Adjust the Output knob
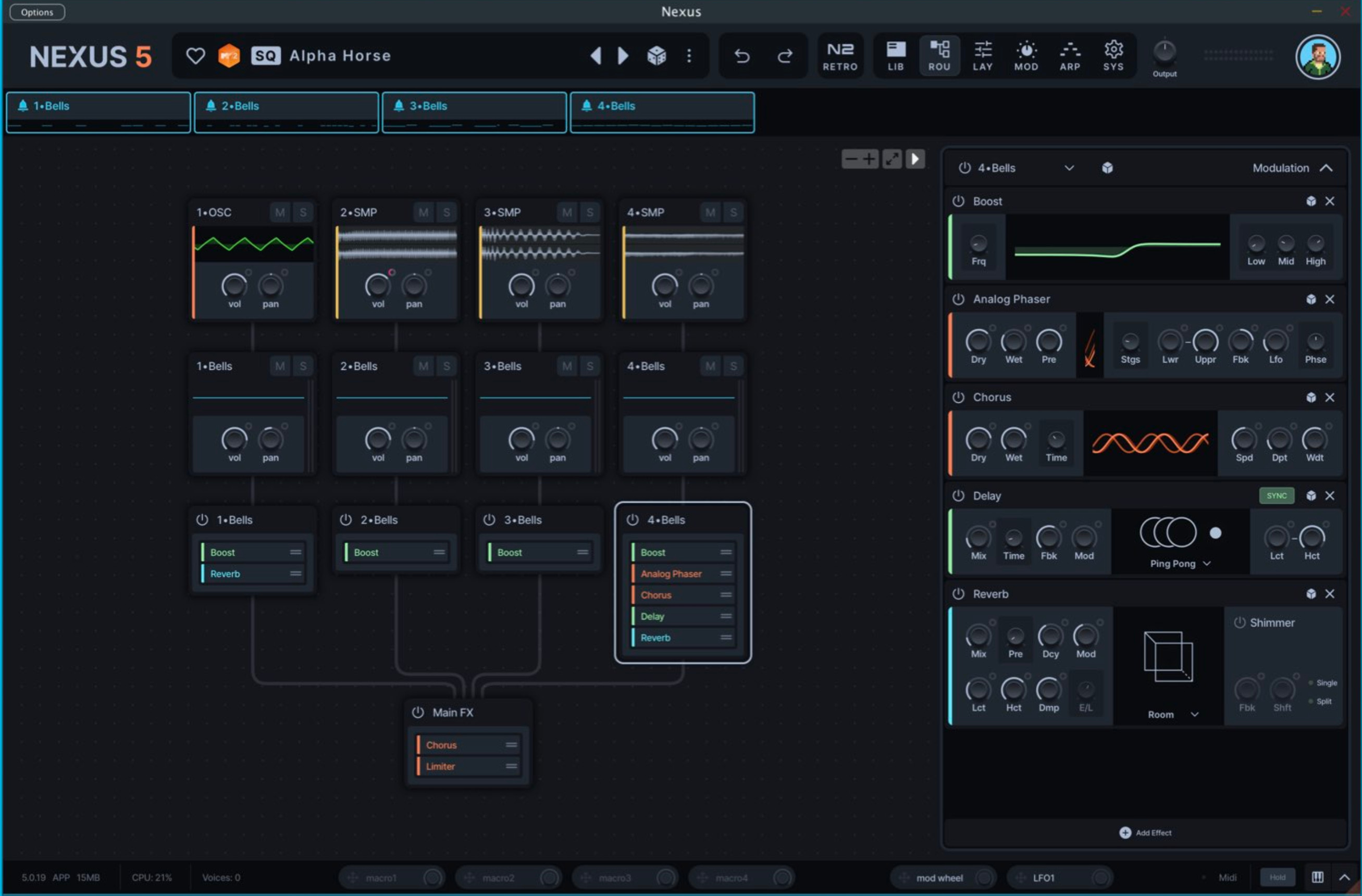1362x896 pixels. (x=1164, y=52)
